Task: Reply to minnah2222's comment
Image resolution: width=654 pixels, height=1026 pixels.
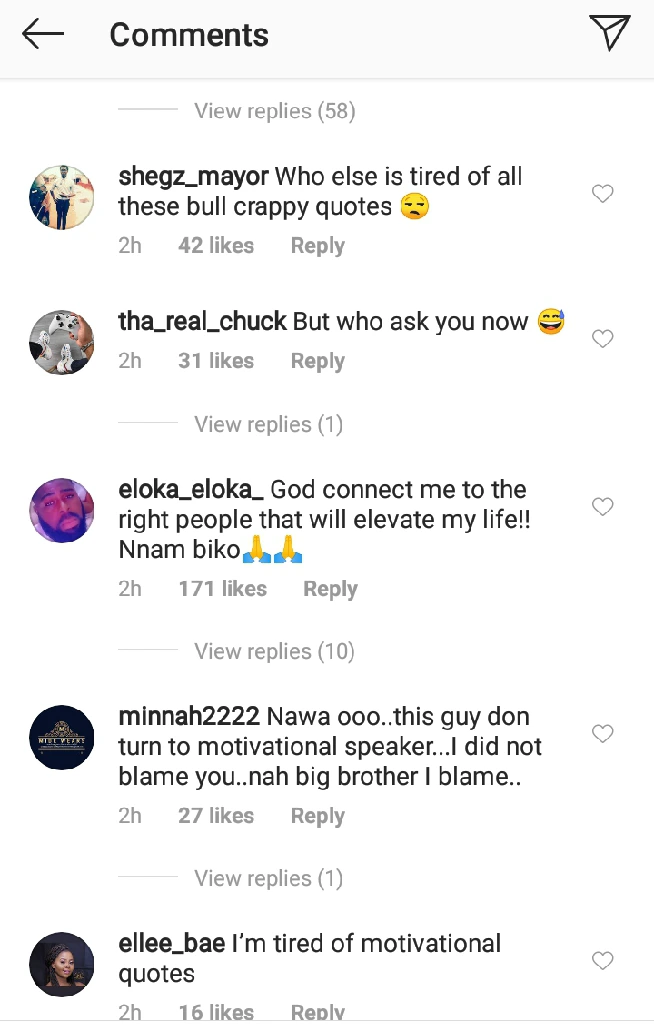Action: coord(317,817)
